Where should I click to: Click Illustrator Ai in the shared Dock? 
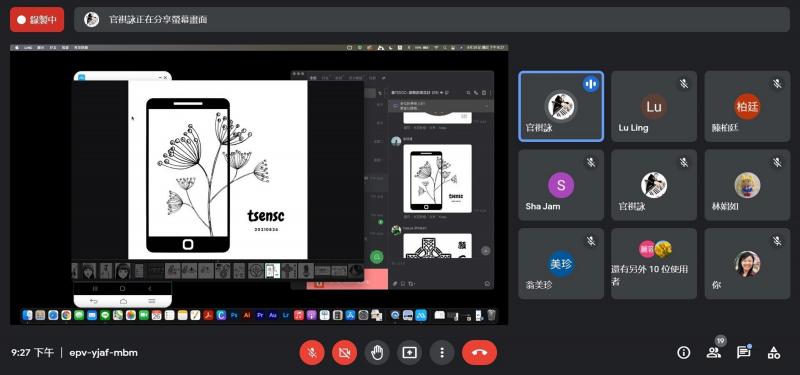[247, 315]
